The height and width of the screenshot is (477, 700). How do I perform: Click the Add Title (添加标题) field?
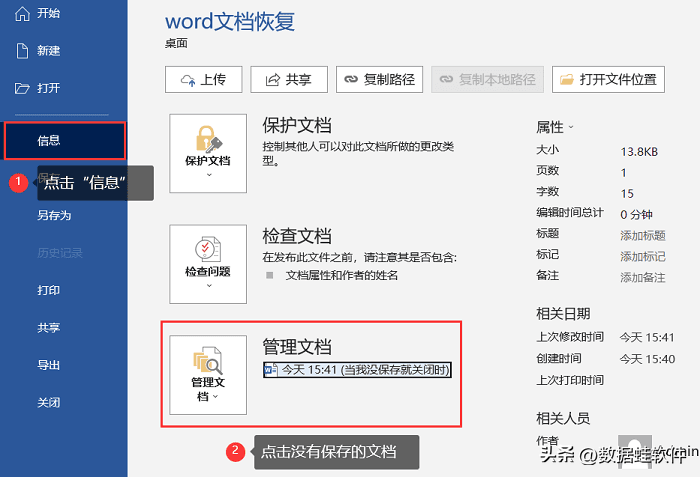coord(643,235)
